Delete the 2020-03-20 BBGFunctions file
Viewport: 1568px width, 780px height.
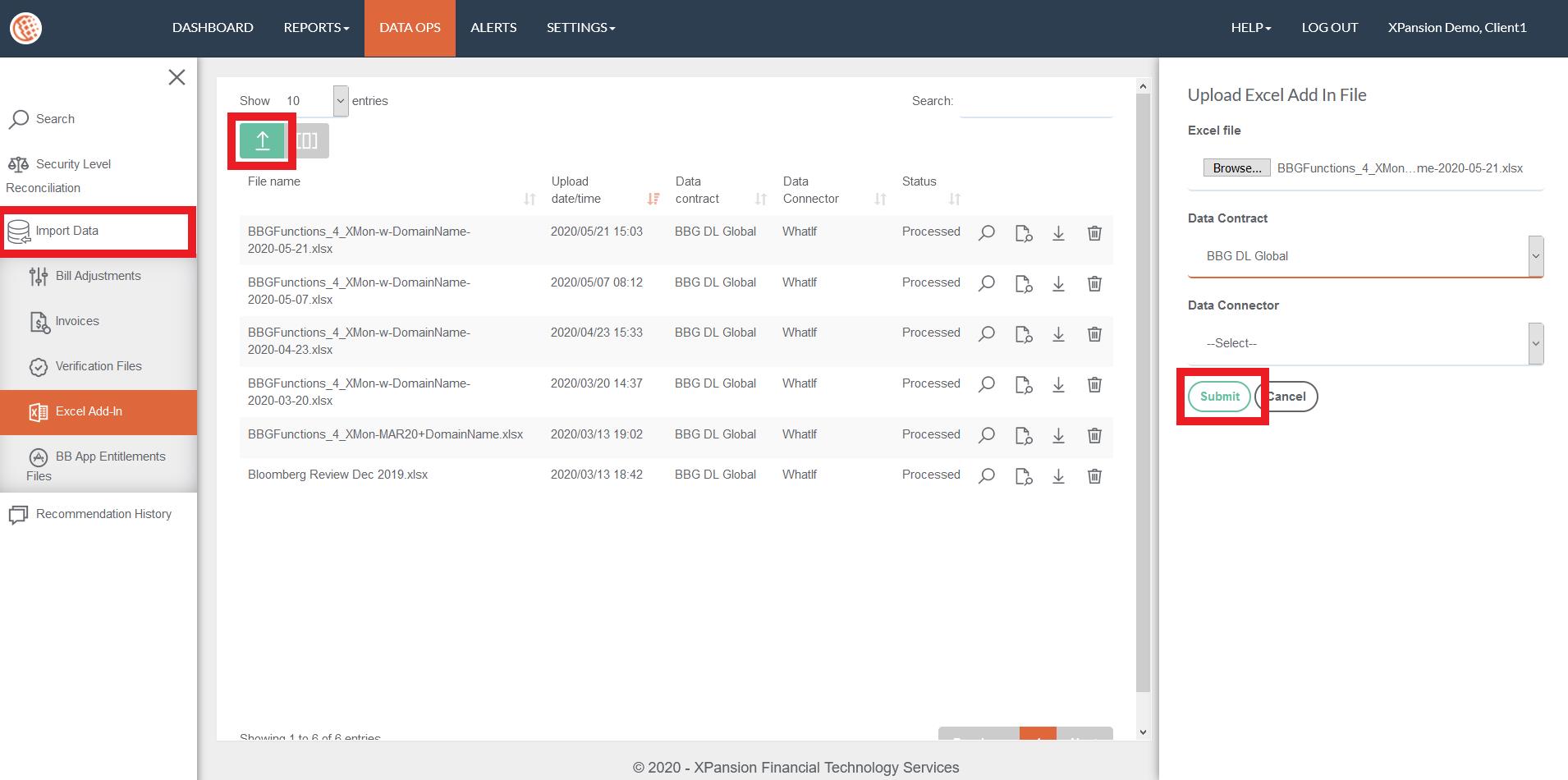1094,385
